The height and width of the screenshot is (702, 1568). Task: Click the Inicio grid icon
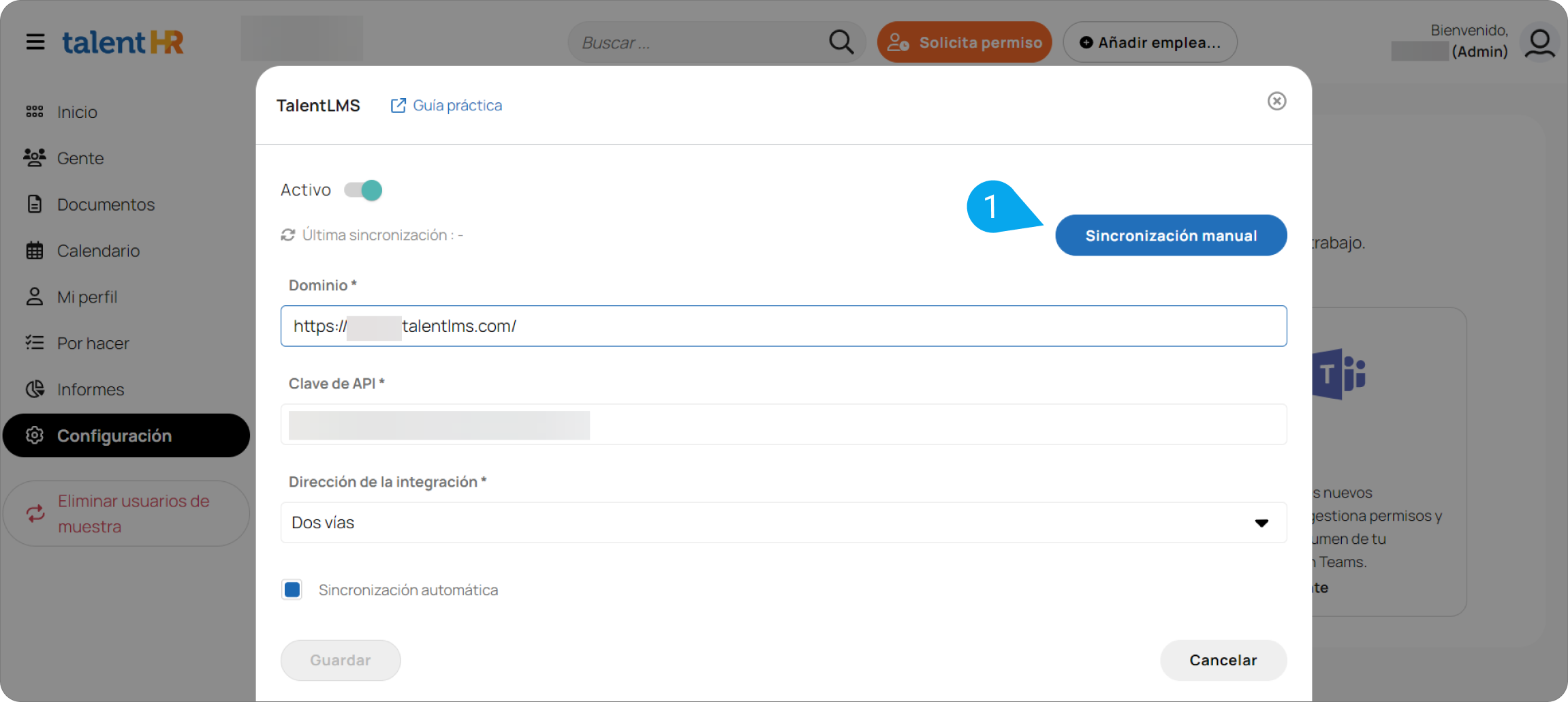pyautogui.click(x=35, y=112)
